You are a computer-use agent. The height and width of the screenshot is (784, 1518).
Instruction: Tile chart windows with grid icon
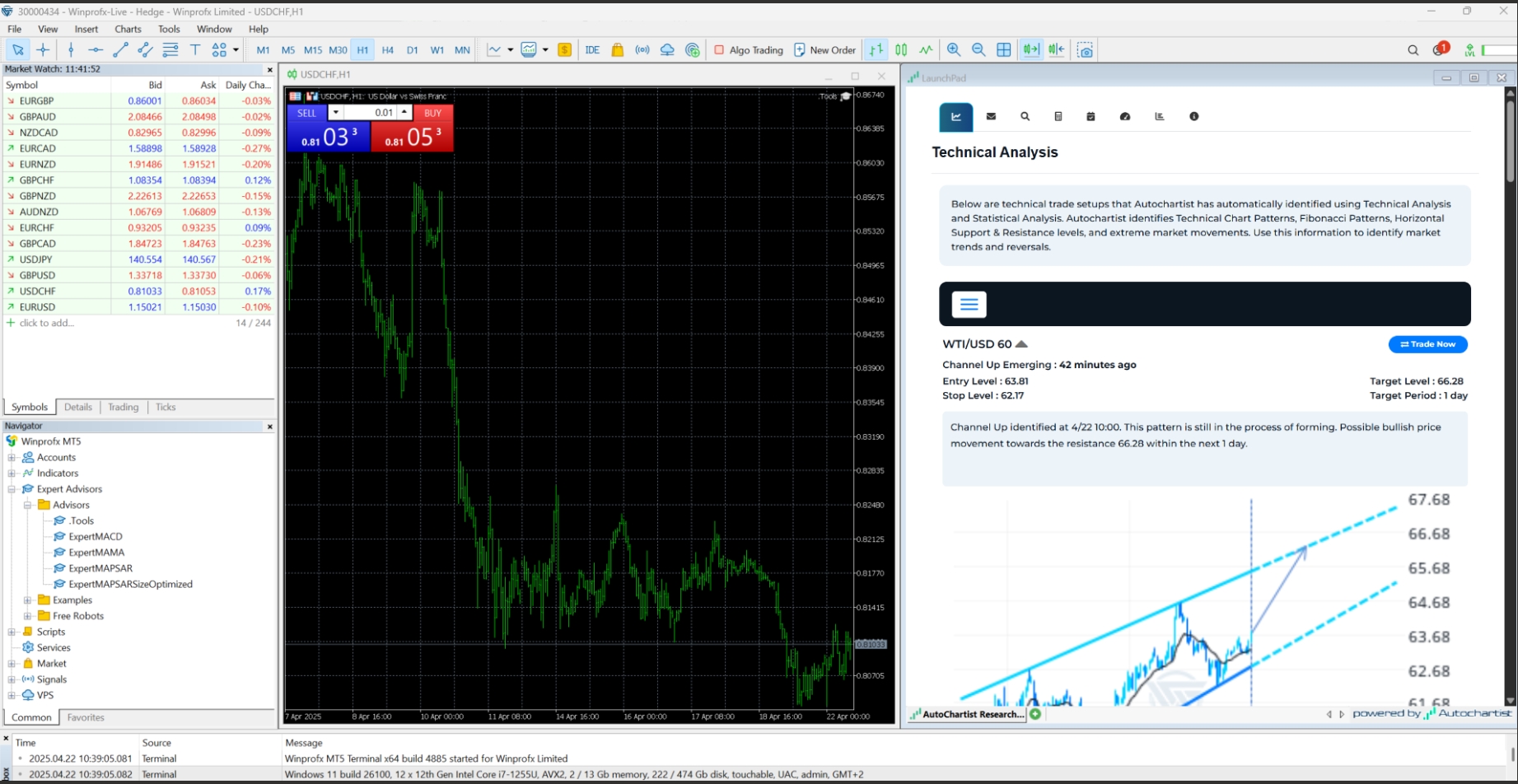point(1003,50)
